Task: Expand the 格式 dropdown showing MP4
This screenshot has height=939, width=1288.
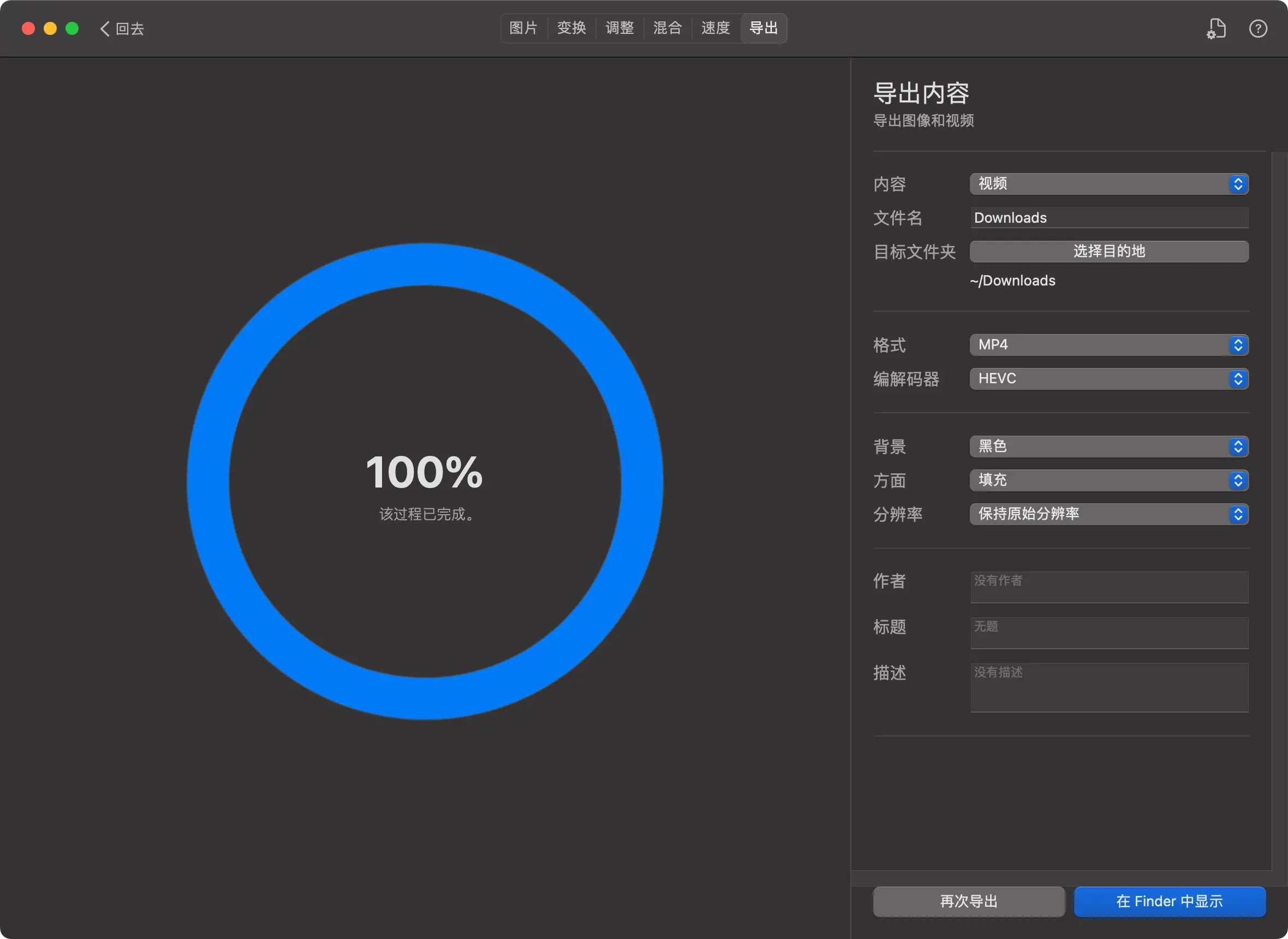Action: (1108, 345)
